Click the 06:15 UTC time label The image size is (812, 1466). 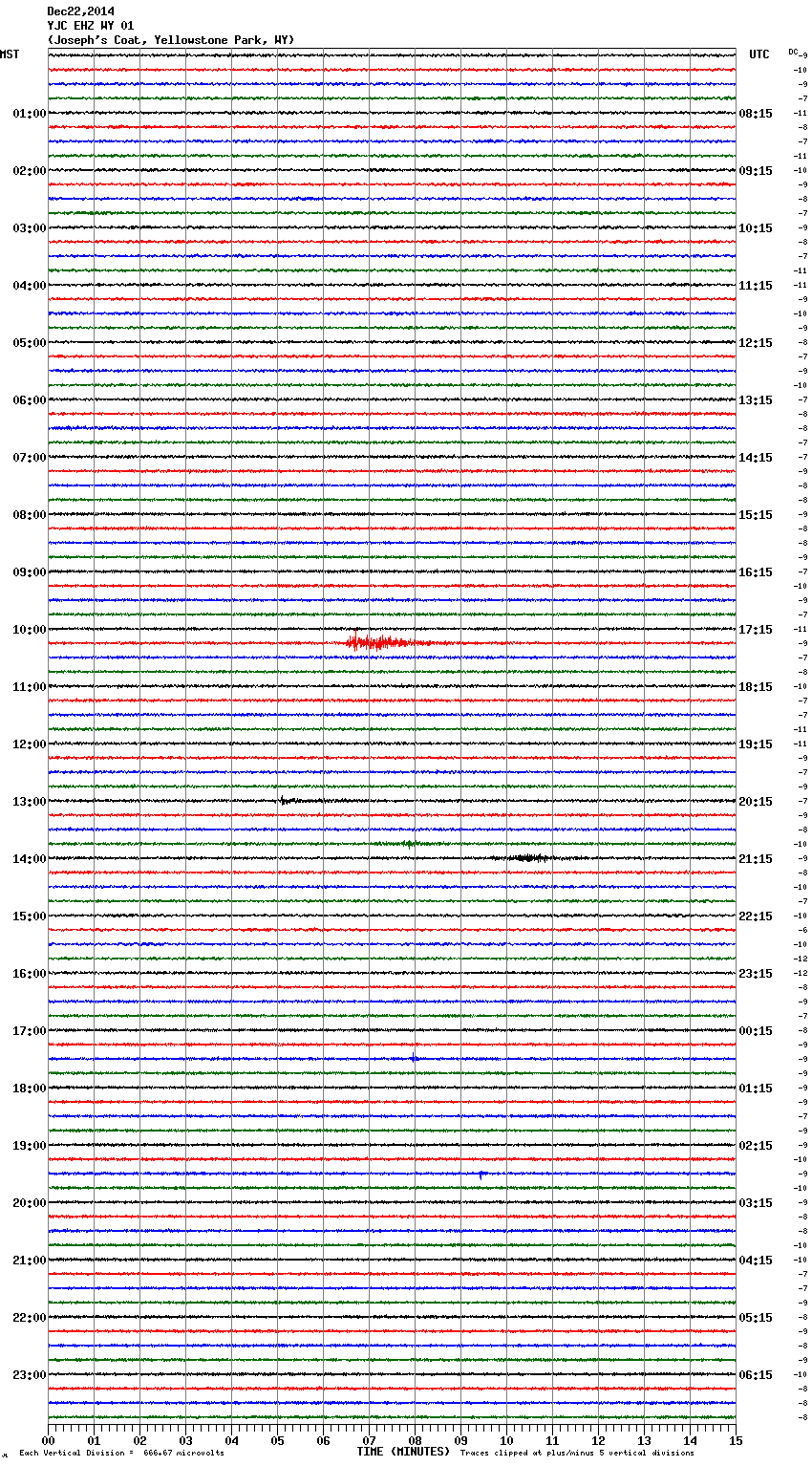[x=756, y=1375]
